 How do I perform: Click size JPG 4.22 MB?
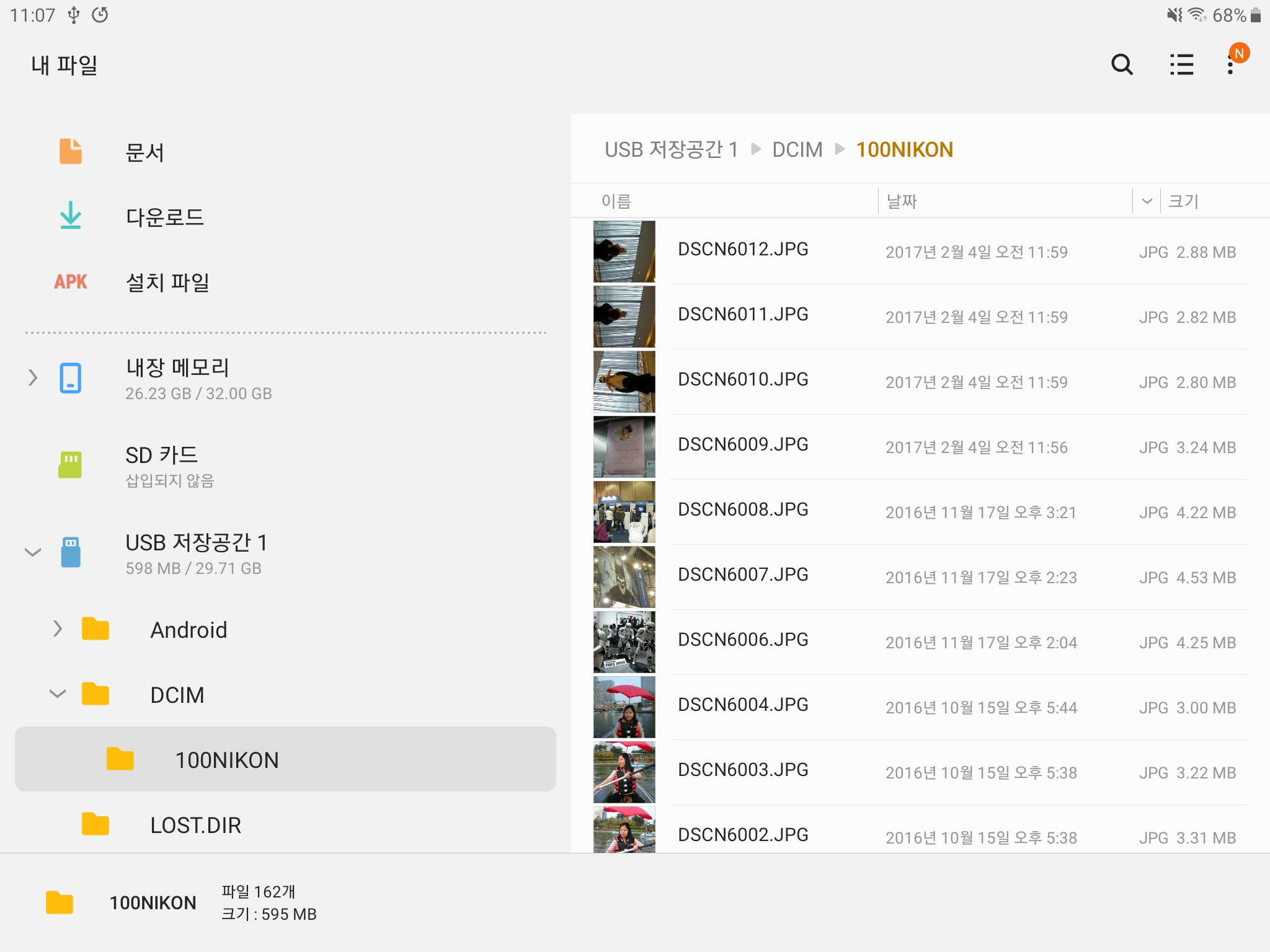pyautogui.click(x=1188, y=513)
